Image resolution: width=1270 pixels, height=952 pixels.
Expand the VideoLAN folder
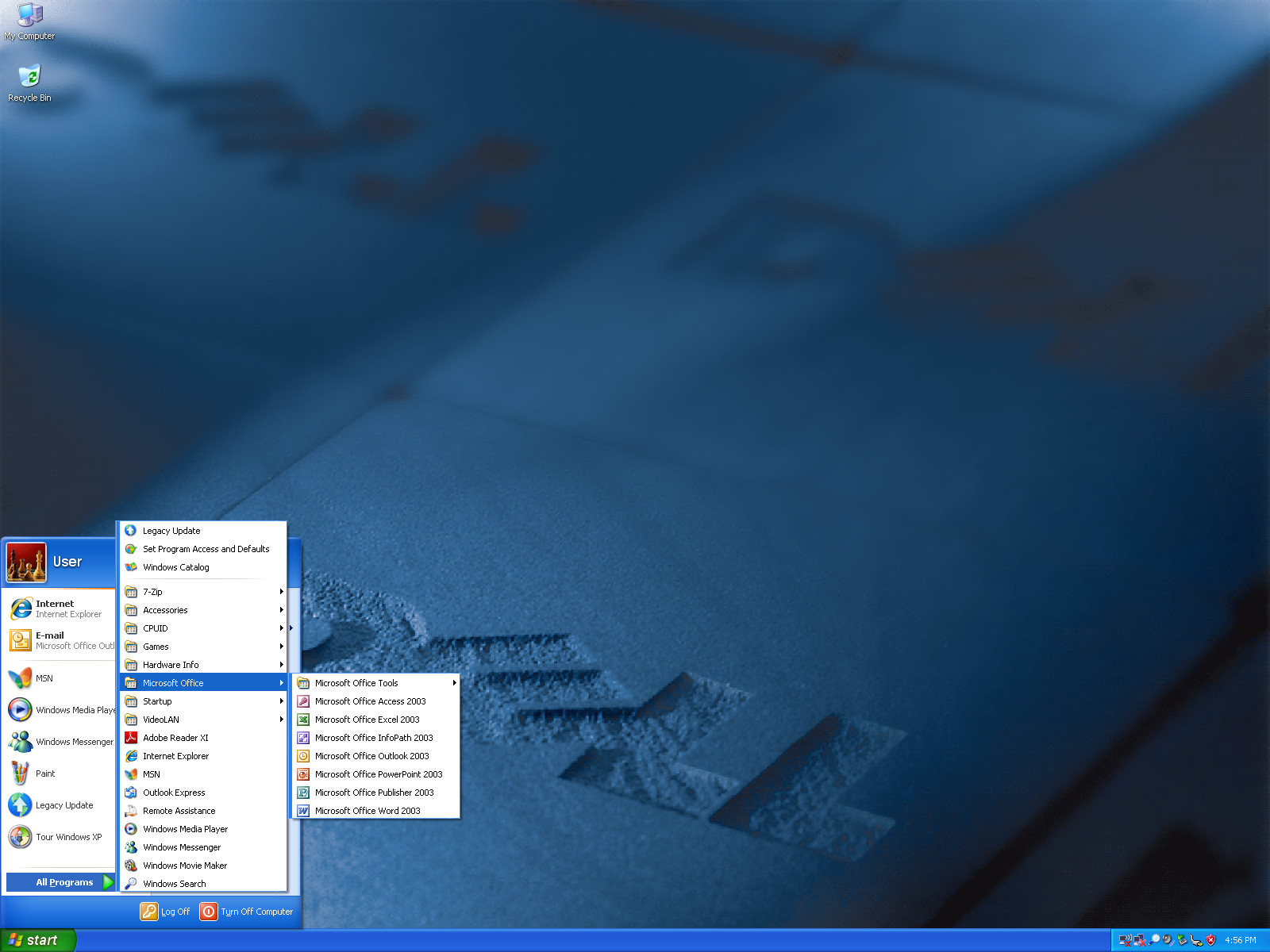(203, 720)
